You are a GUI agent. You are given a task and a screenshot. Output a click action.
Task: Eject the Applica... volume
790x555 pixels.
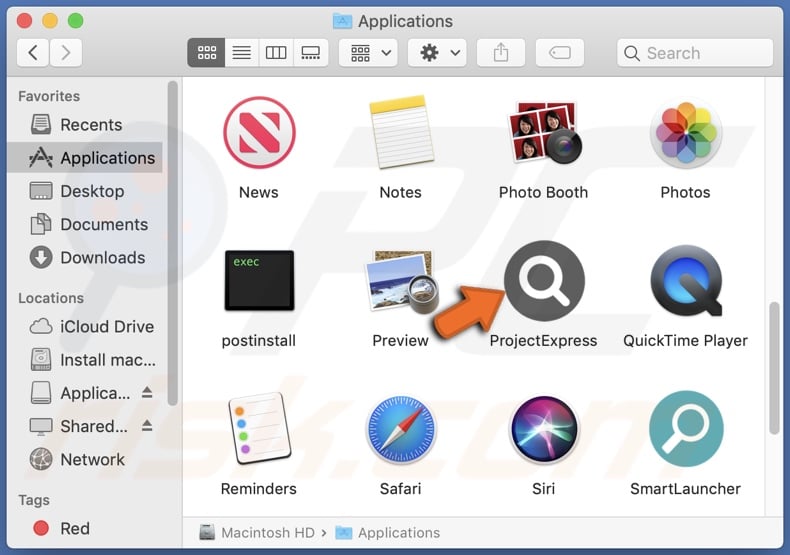pos(147,393)
